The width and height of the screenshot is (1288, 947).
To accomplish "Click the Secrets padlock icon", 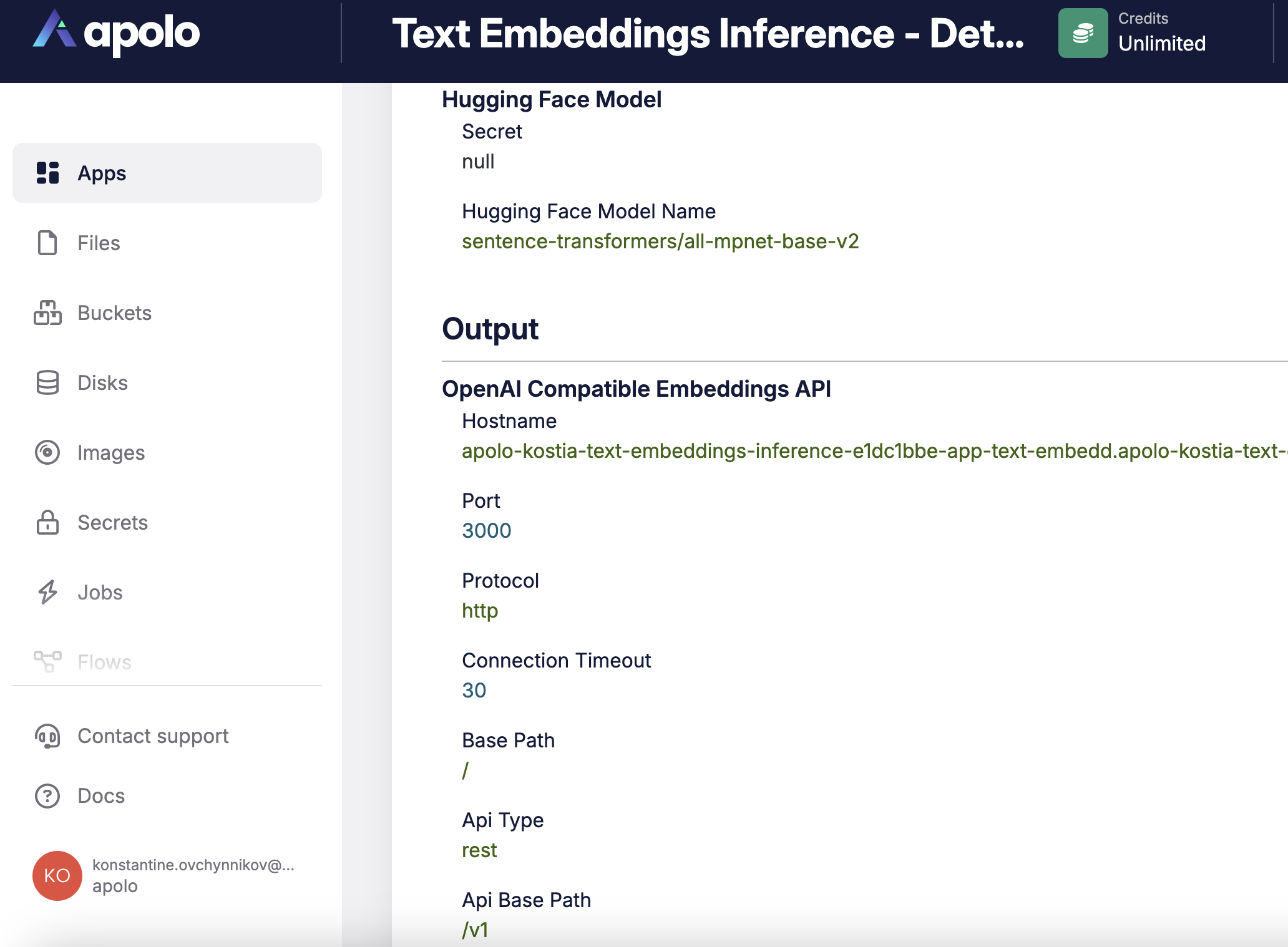I will [47, 522].
